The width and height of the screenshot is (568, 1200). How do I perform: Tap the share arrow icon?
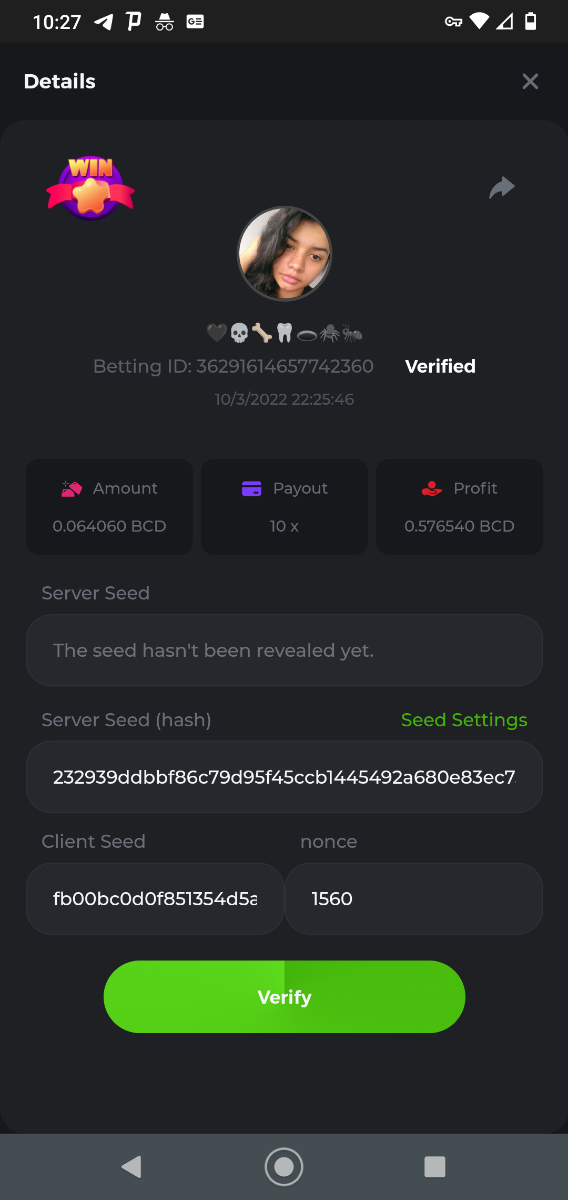coord(501,187)
